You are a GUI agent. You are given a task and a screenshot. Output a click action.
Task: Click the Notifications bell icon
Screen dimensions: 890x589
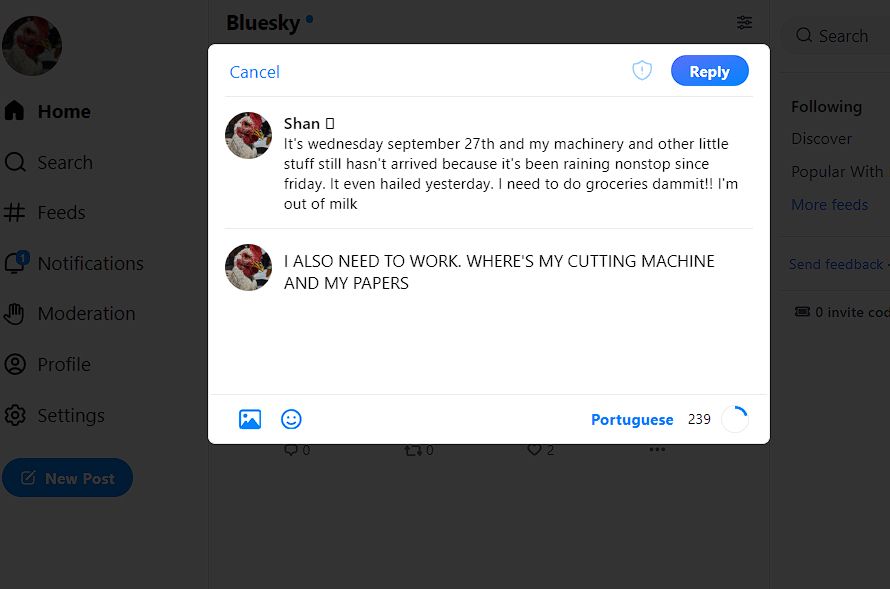coord(16,263)
